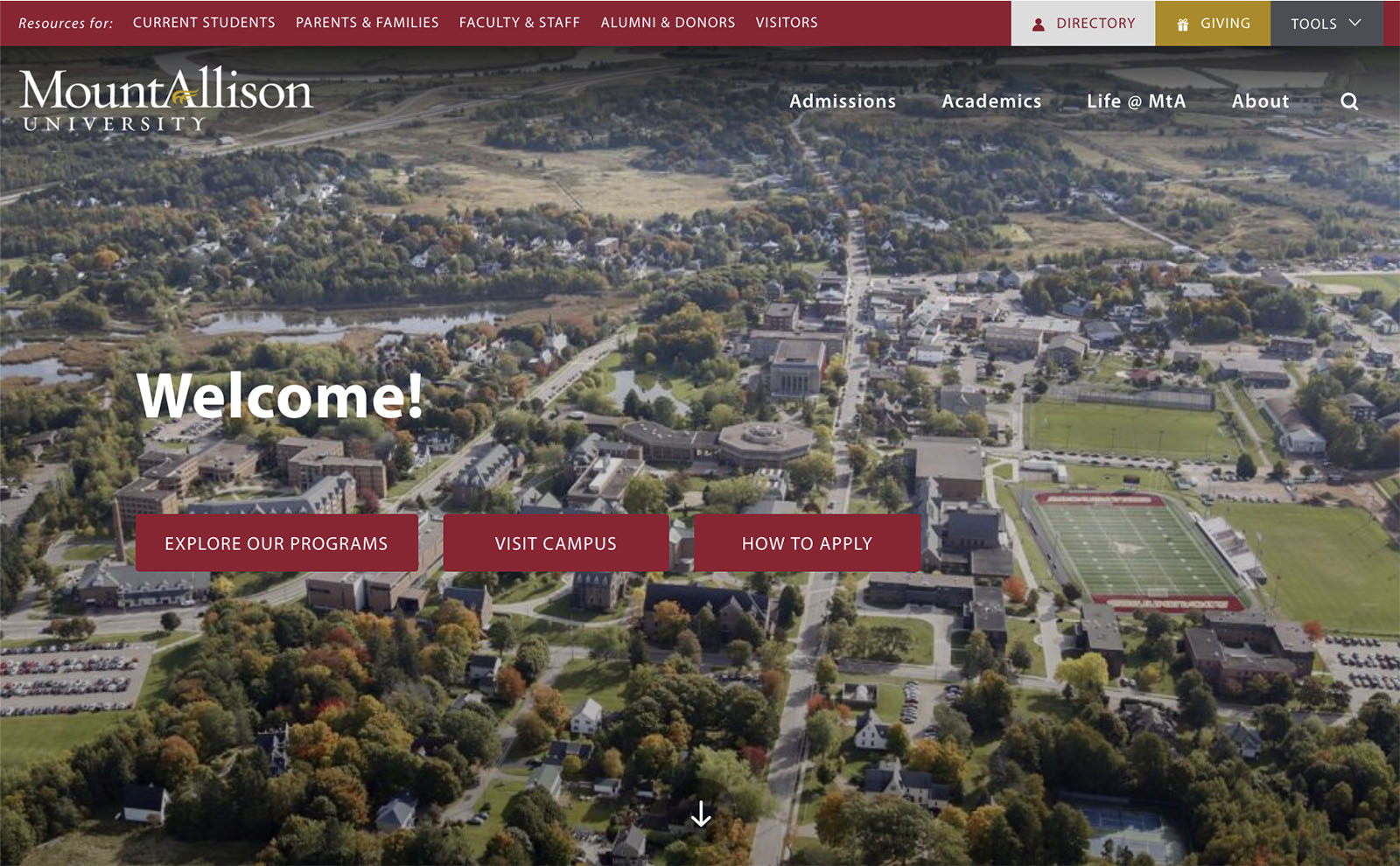This screenshot has width=1400, height=866.
Task: Click the Mount Allison University logo
Action: 166,99
